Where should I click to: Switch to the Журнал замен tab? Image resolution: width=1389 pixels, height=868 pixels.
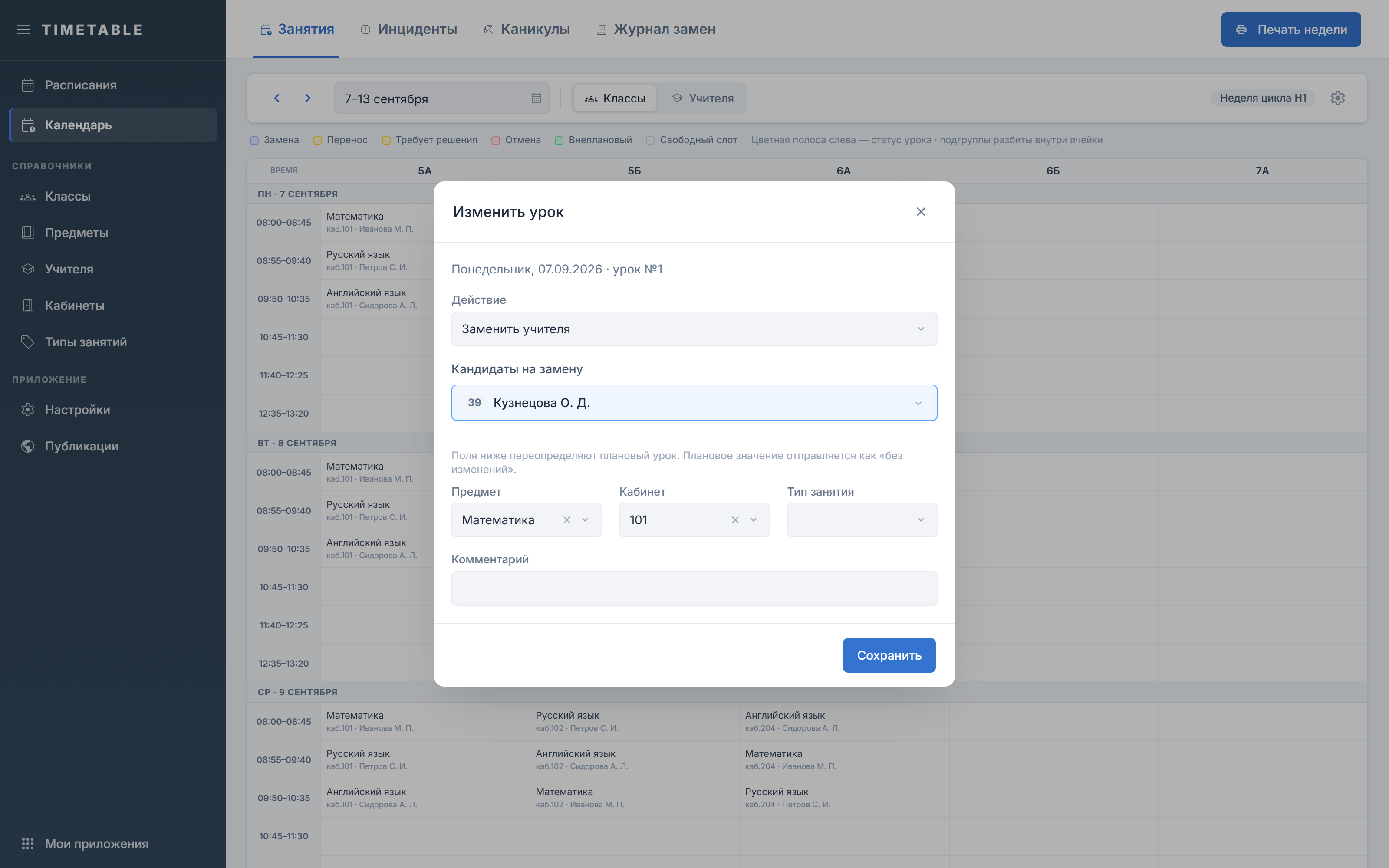coord(656,29)
